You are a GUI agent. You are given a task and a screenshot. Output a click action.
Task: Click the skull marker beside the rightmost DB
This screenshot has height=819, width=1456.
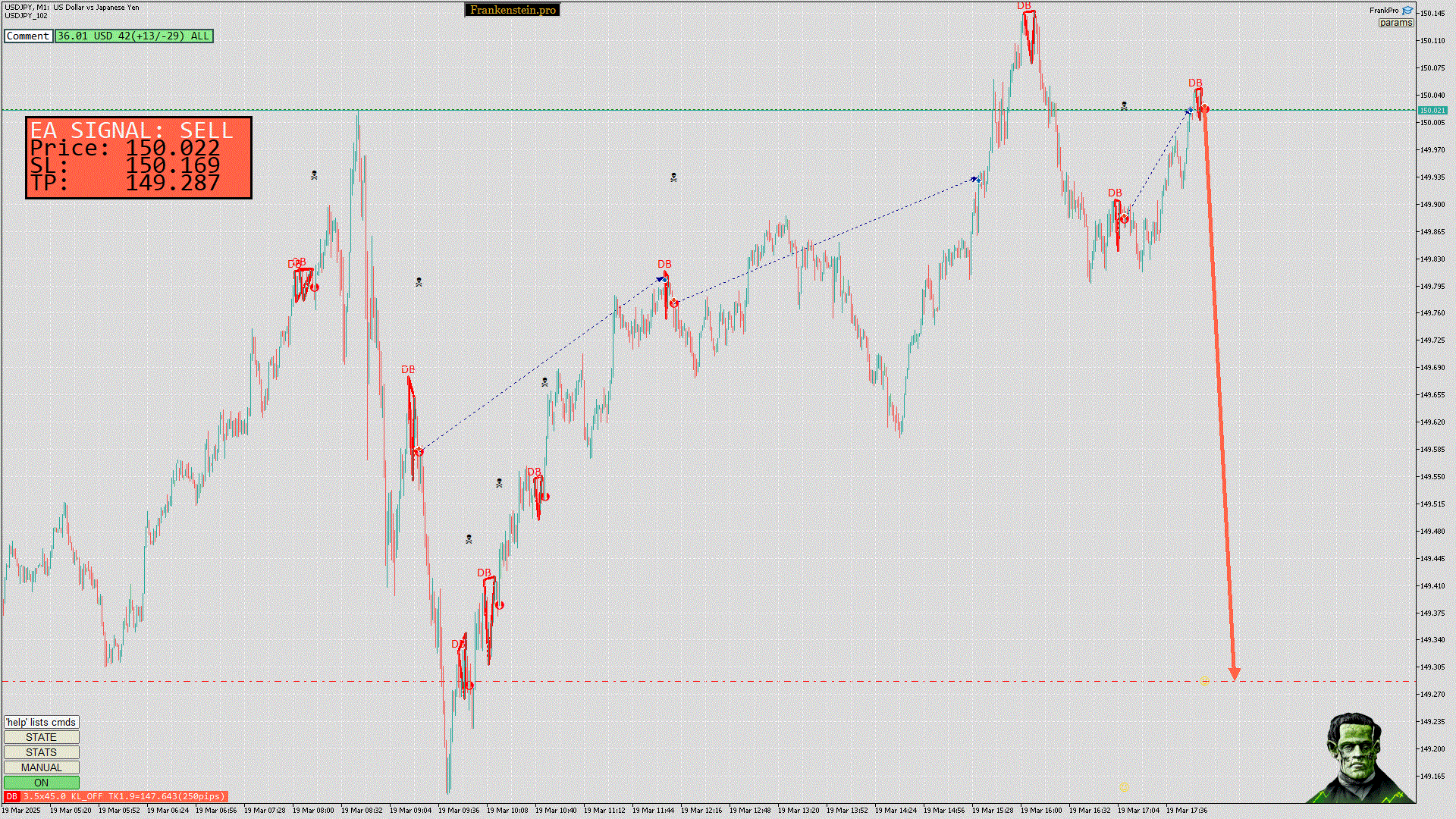(x=1124, y=106)
